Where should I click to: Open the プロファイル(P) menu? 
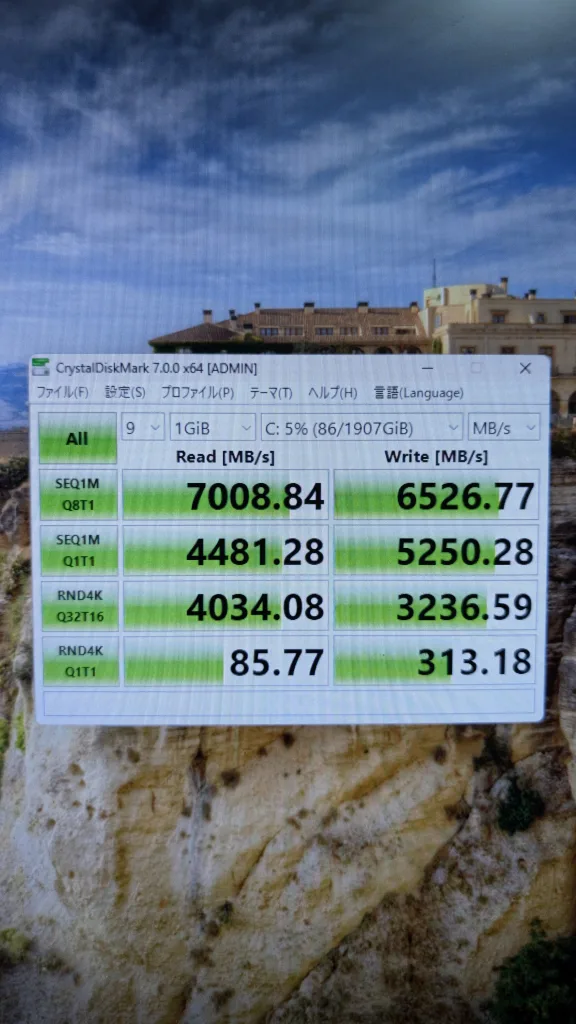point(197,392)
